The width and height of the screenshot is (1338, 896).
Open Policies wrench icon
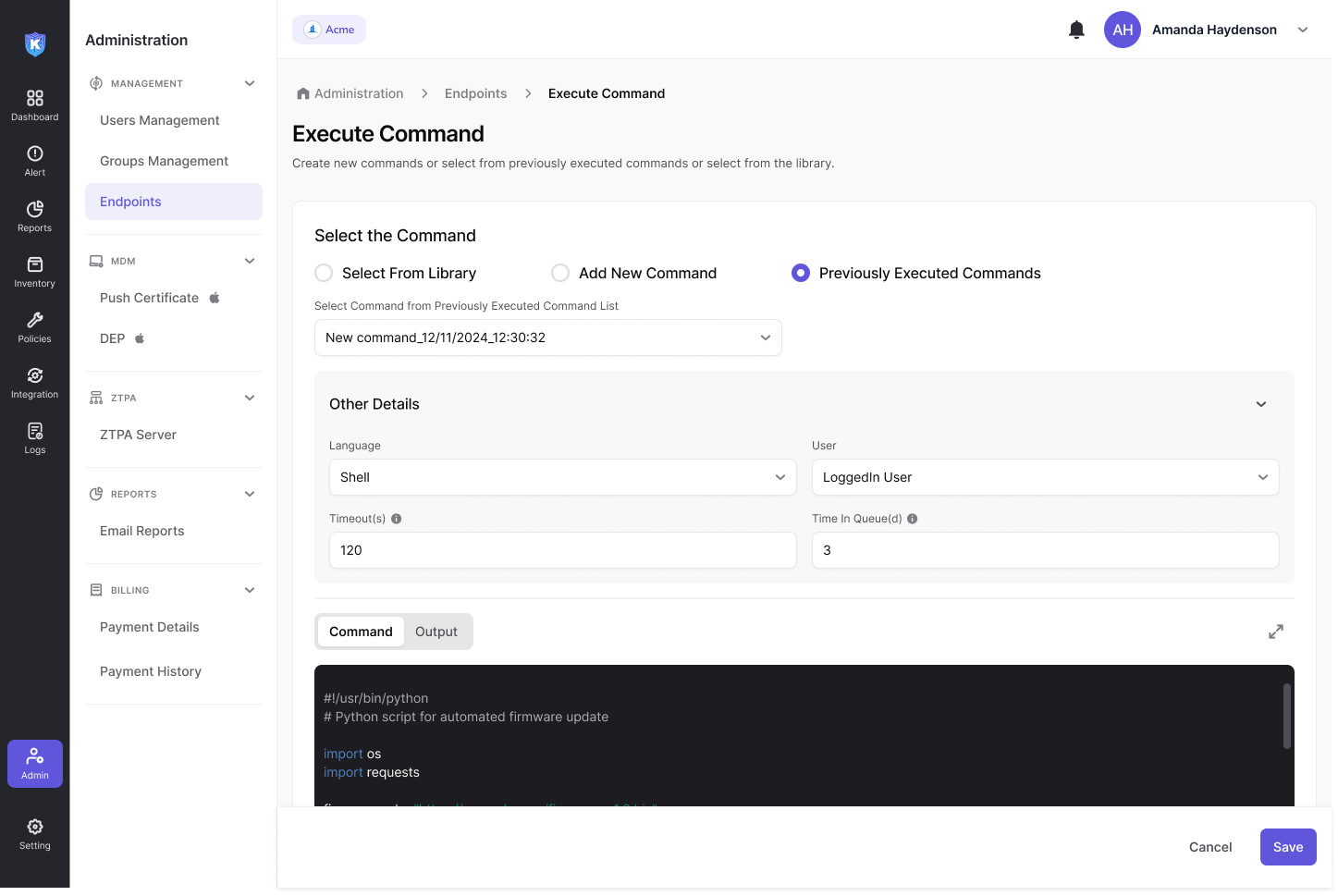click(x=34, y=326)
